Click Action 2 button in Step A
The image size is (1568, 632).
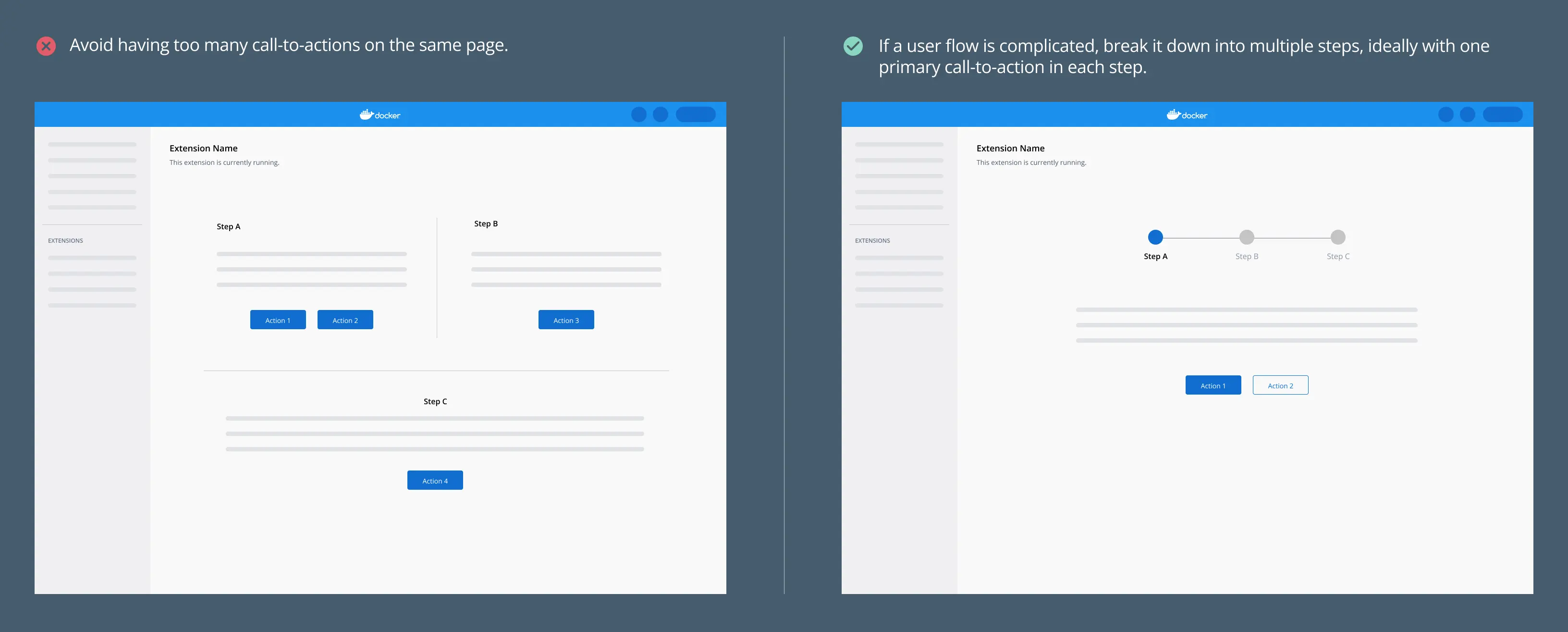point(345,320)
